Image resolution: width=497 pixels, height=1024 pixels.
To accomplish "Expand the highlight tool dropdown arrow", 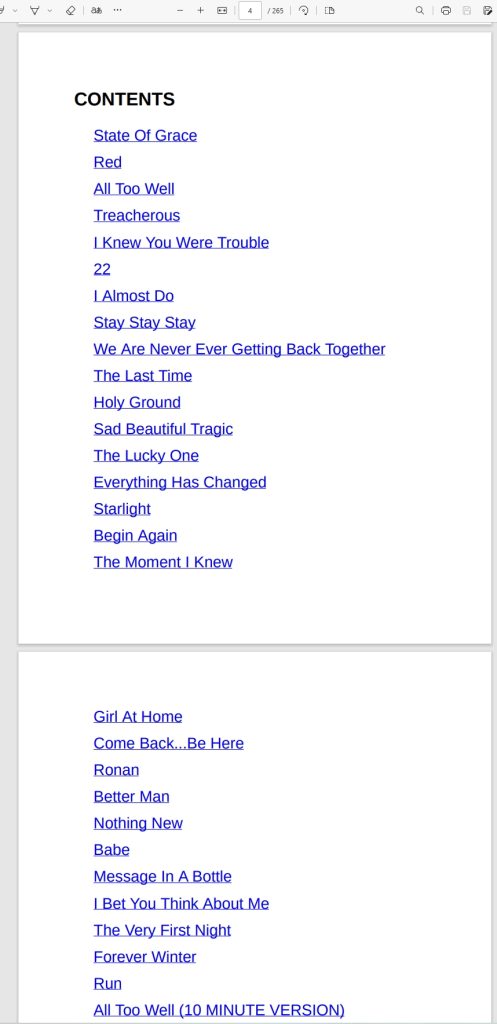I will click(50, 10).
